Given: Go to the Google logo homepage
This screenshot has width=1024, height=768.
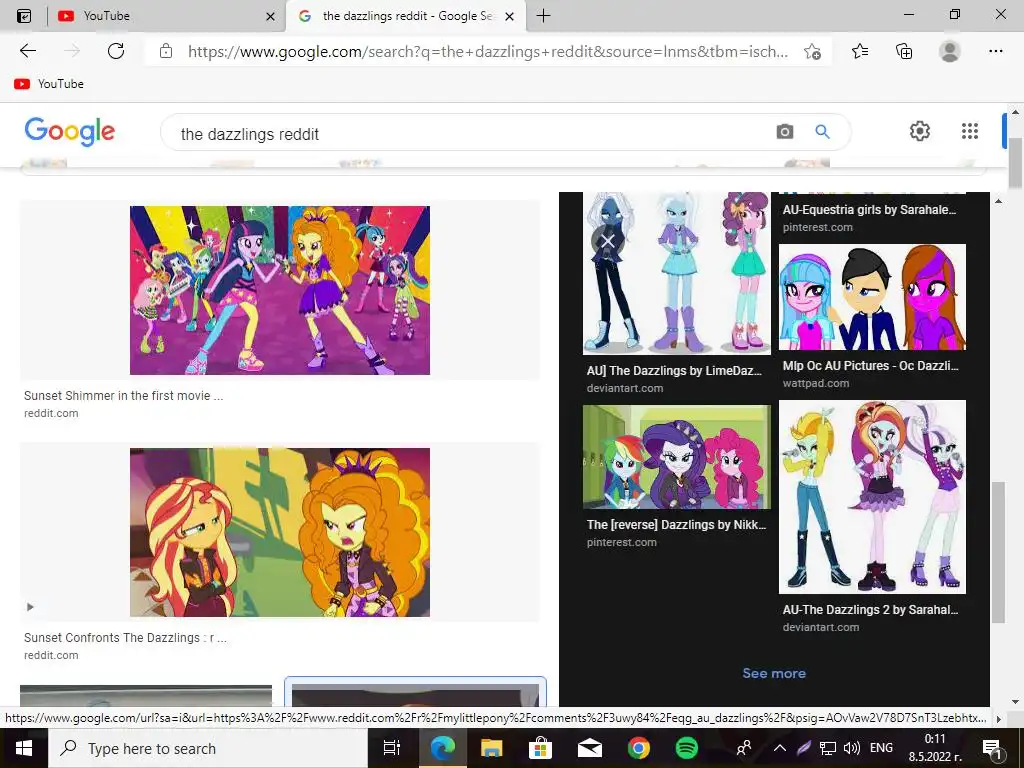Looking at the screenshot, I should pos(70,131).
